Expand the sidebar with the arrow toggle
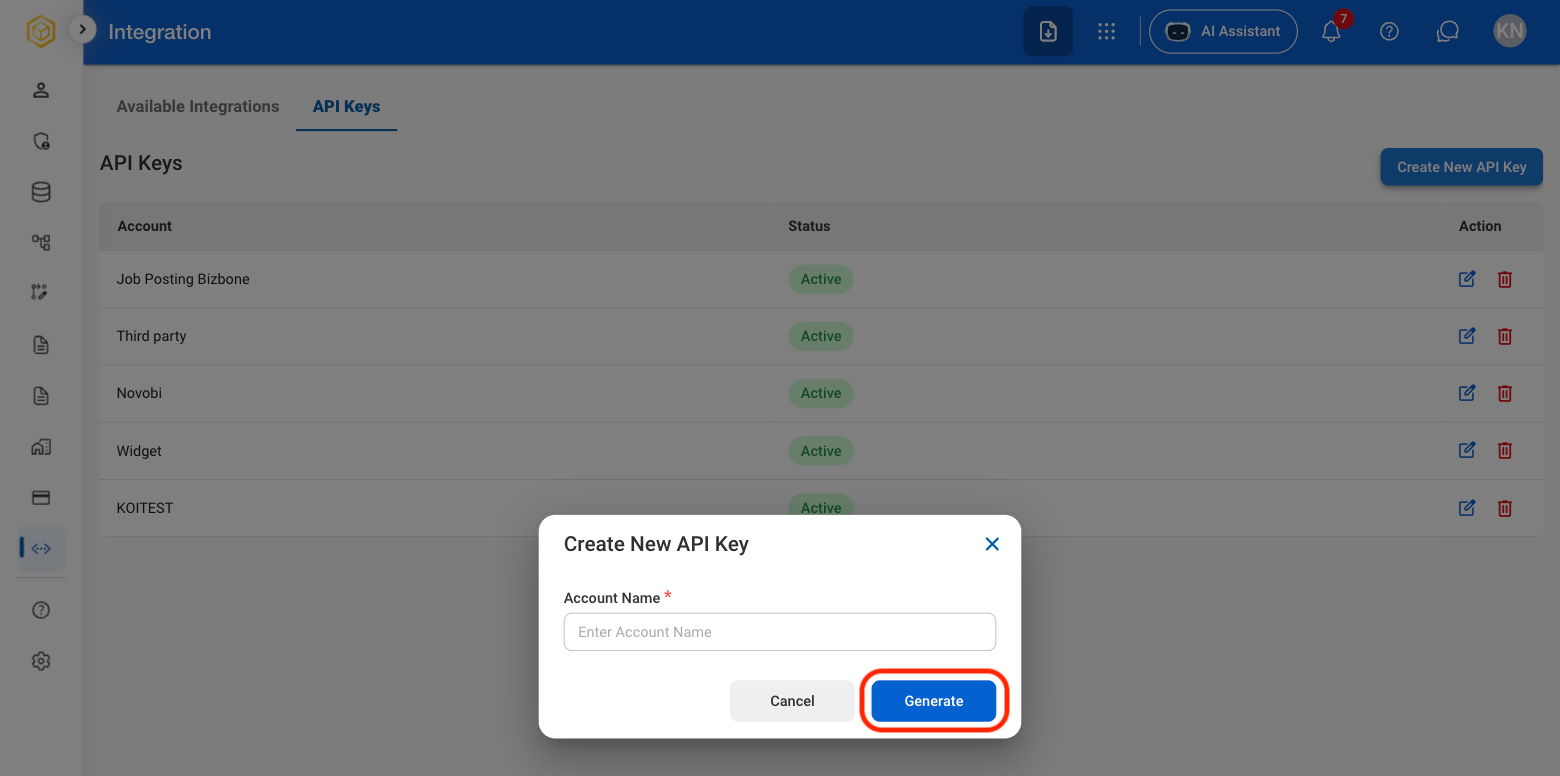 coord(83,30)
